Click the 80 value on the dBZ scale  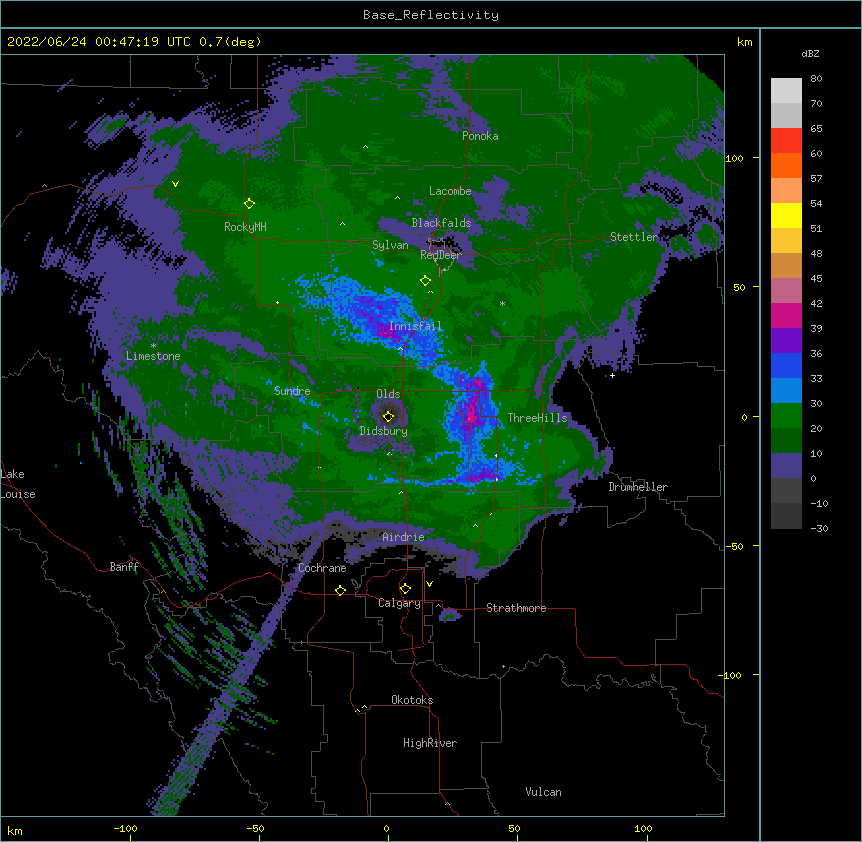coord(816,79)
